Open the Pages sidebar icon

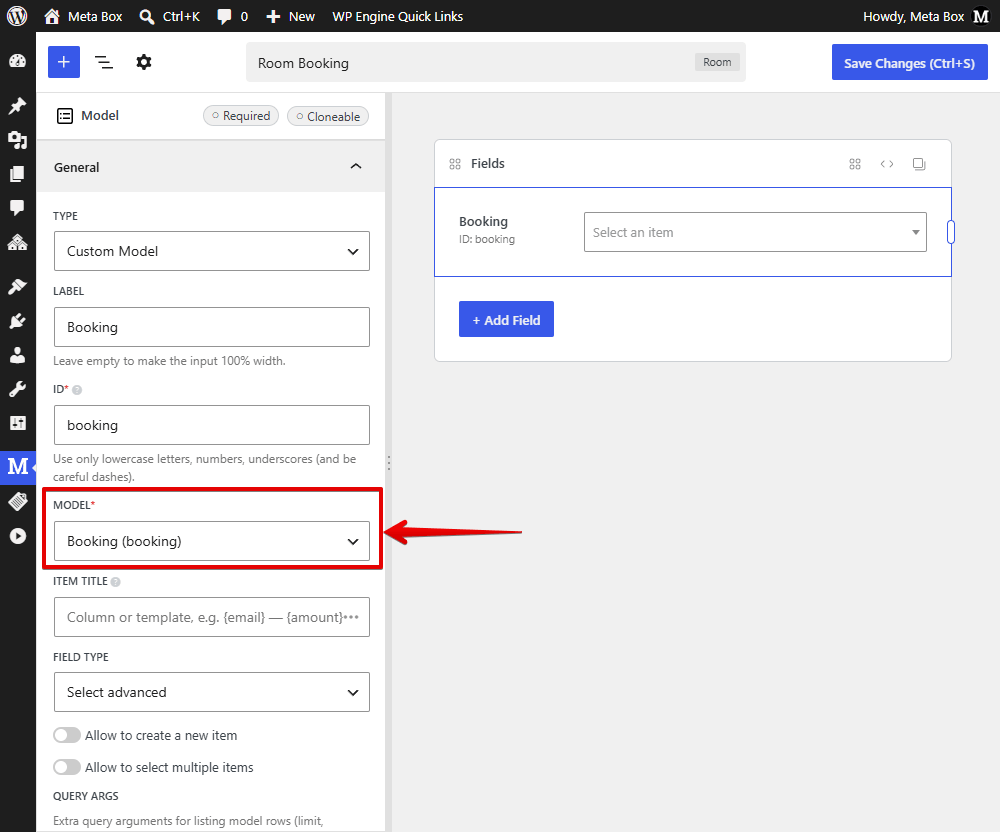(17, 173)
